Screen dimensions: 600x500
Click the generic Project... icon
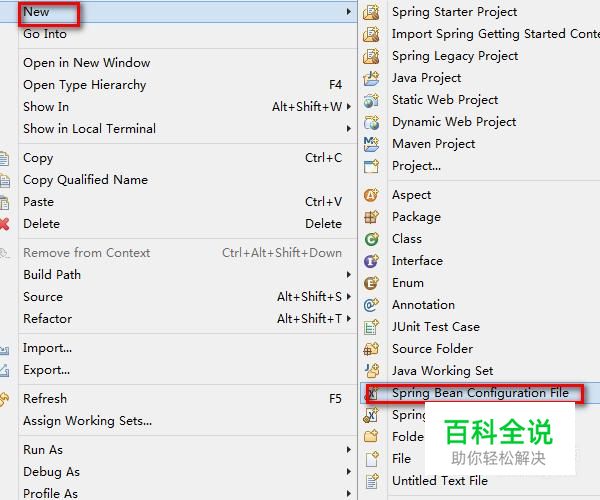click(x=371, y=166)
